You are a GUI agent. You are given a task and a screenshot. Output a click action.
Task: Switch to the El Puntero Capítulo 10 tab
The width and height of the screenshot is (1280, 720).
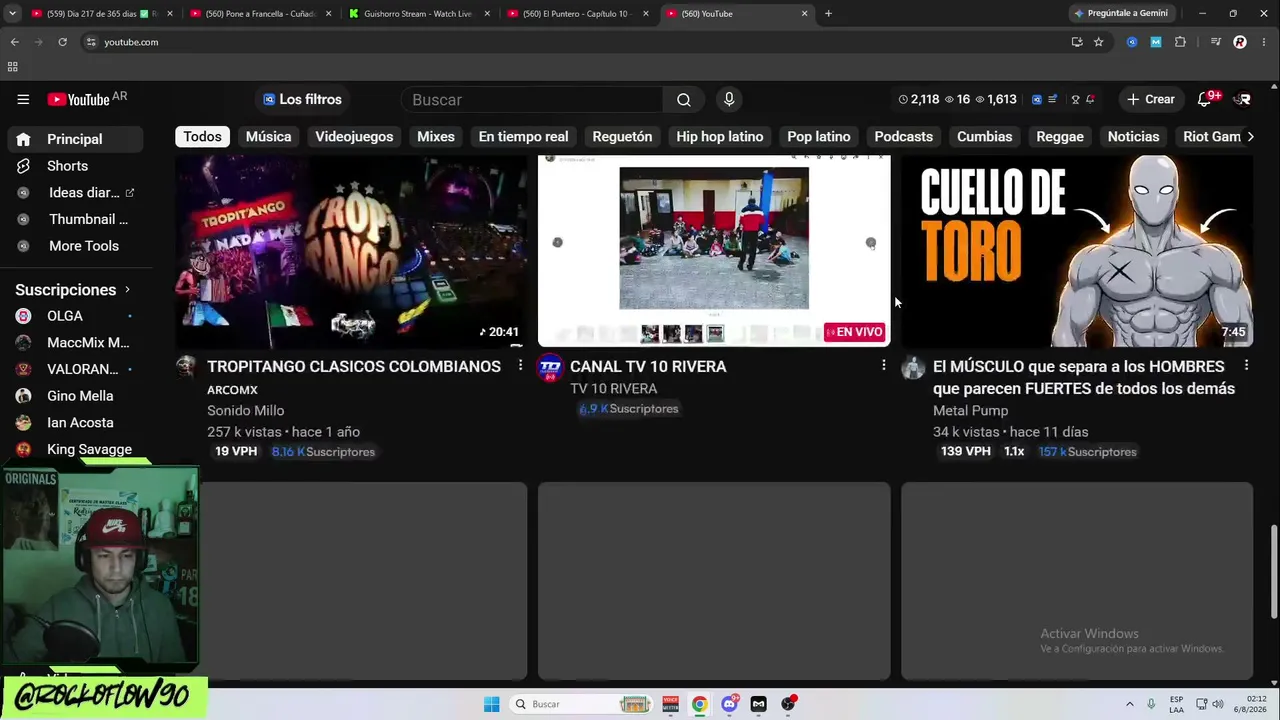click(x=578, y=13)
